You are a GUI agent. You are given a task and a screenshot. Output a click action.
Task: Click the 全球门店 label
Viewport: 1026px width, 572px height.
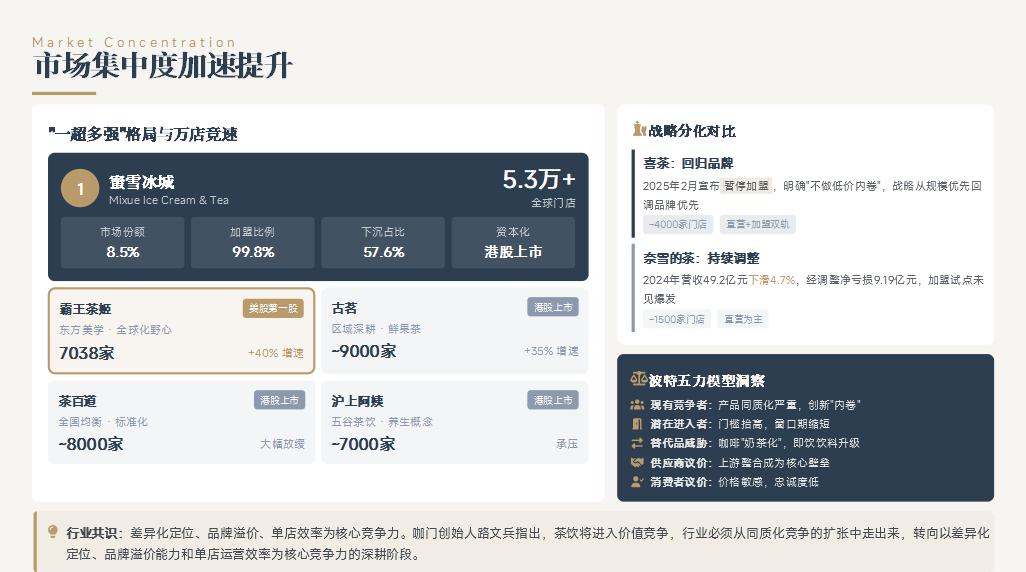(x=553, y=203)
